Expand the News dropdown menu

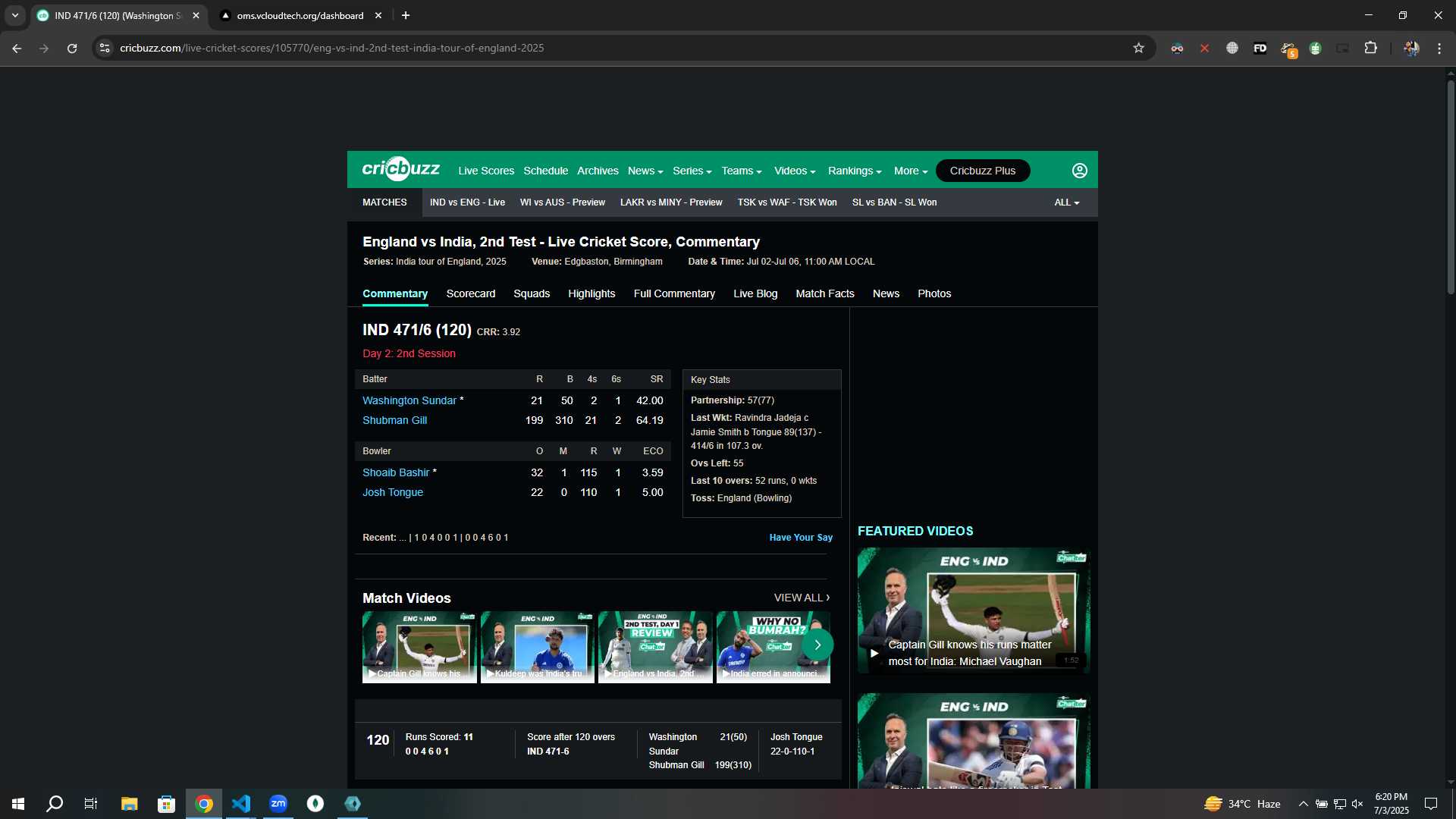(x=645, y=171)
